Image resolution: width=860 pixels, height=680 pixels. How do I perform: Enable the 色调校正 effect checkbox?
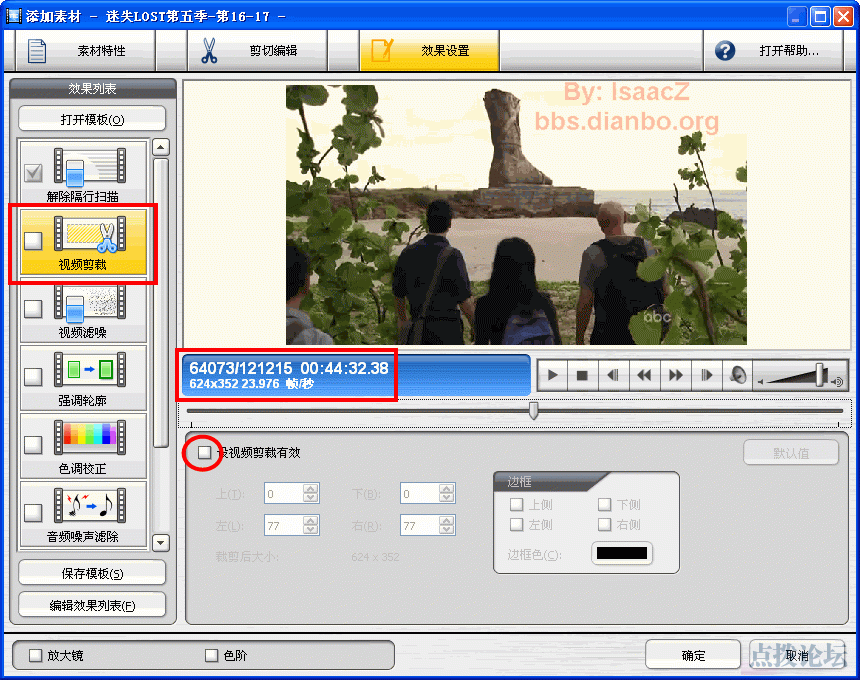[x=33, y=445]
